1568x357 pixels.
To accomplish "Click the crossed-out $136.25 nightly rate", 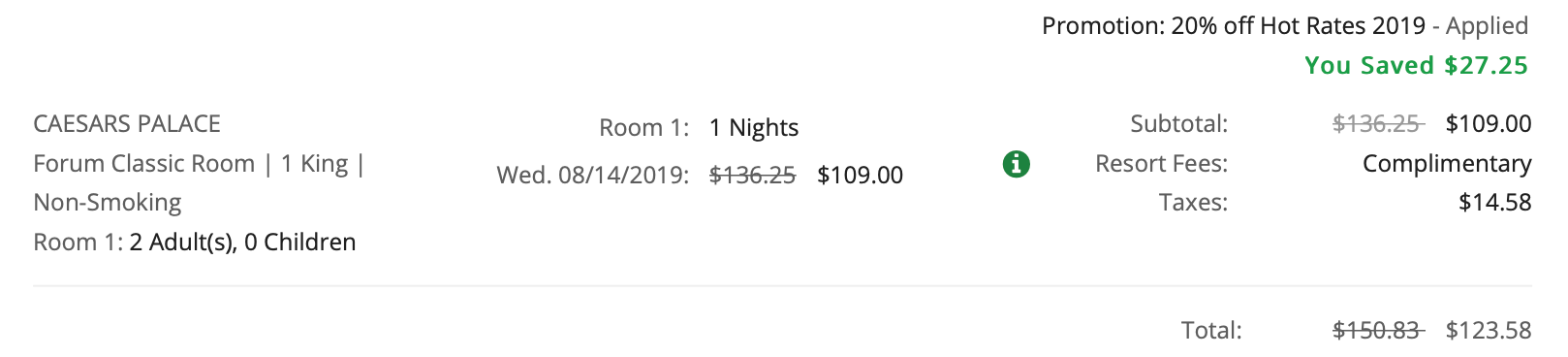I will pos(753,176).
